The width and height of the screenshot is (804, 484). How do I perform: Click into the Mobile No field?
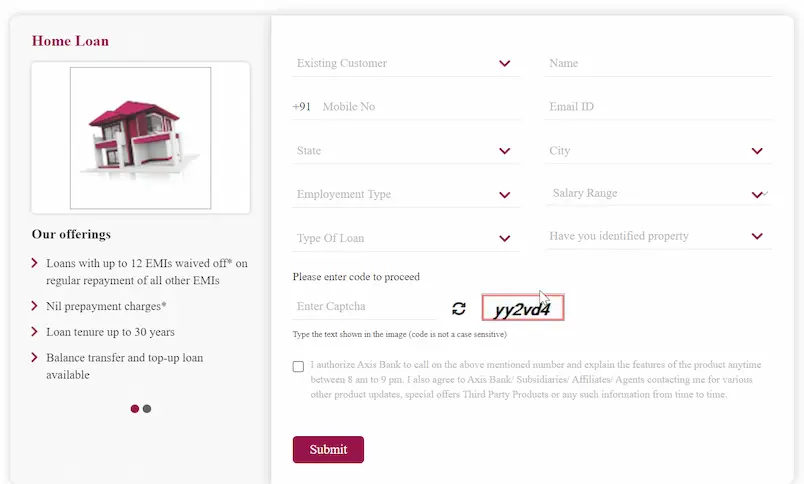point(420,107)
